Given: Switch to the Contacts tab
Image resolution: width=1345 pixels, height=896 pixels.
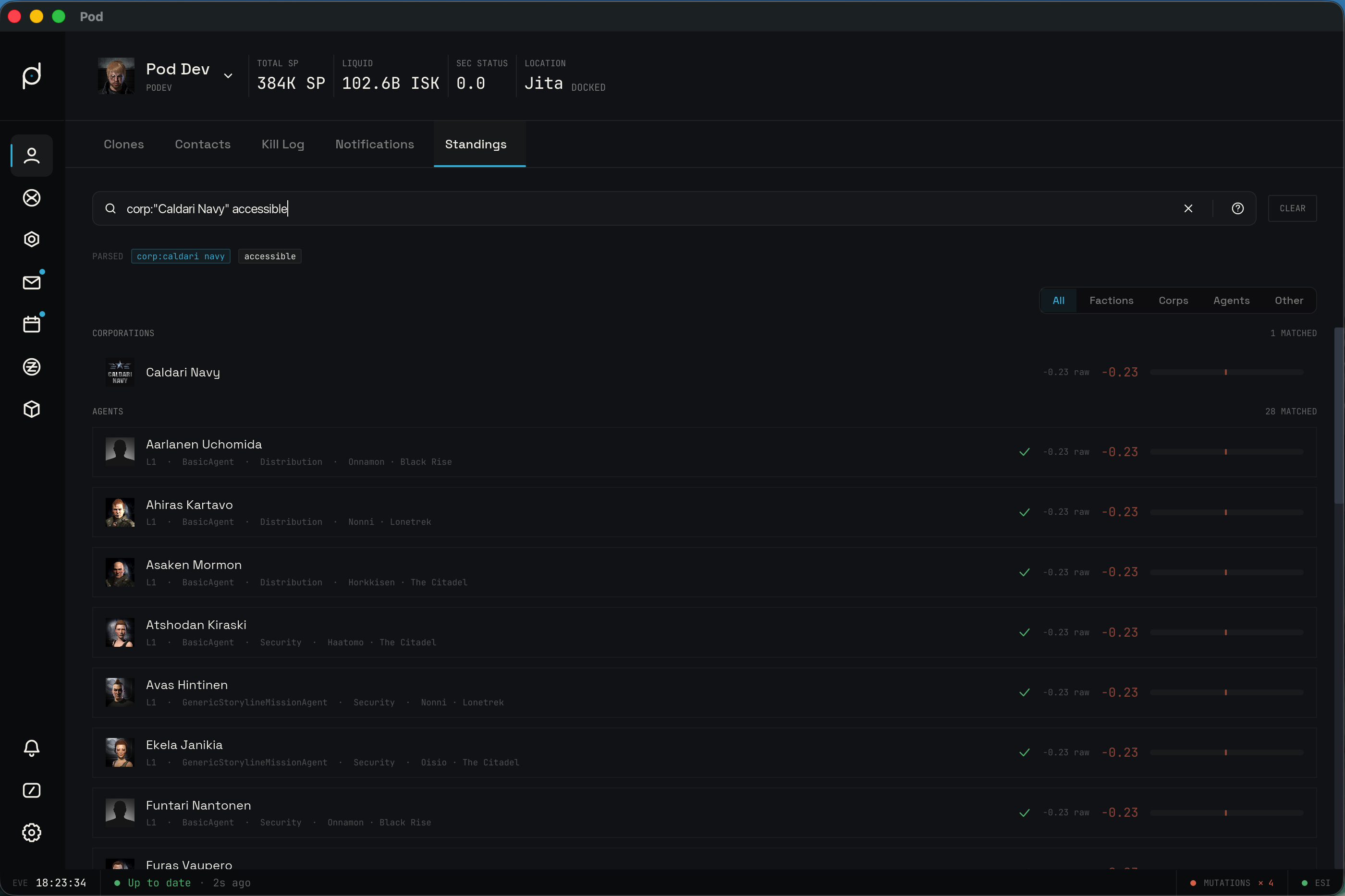Looking at the screenshot, I should (x=203, y=144).
